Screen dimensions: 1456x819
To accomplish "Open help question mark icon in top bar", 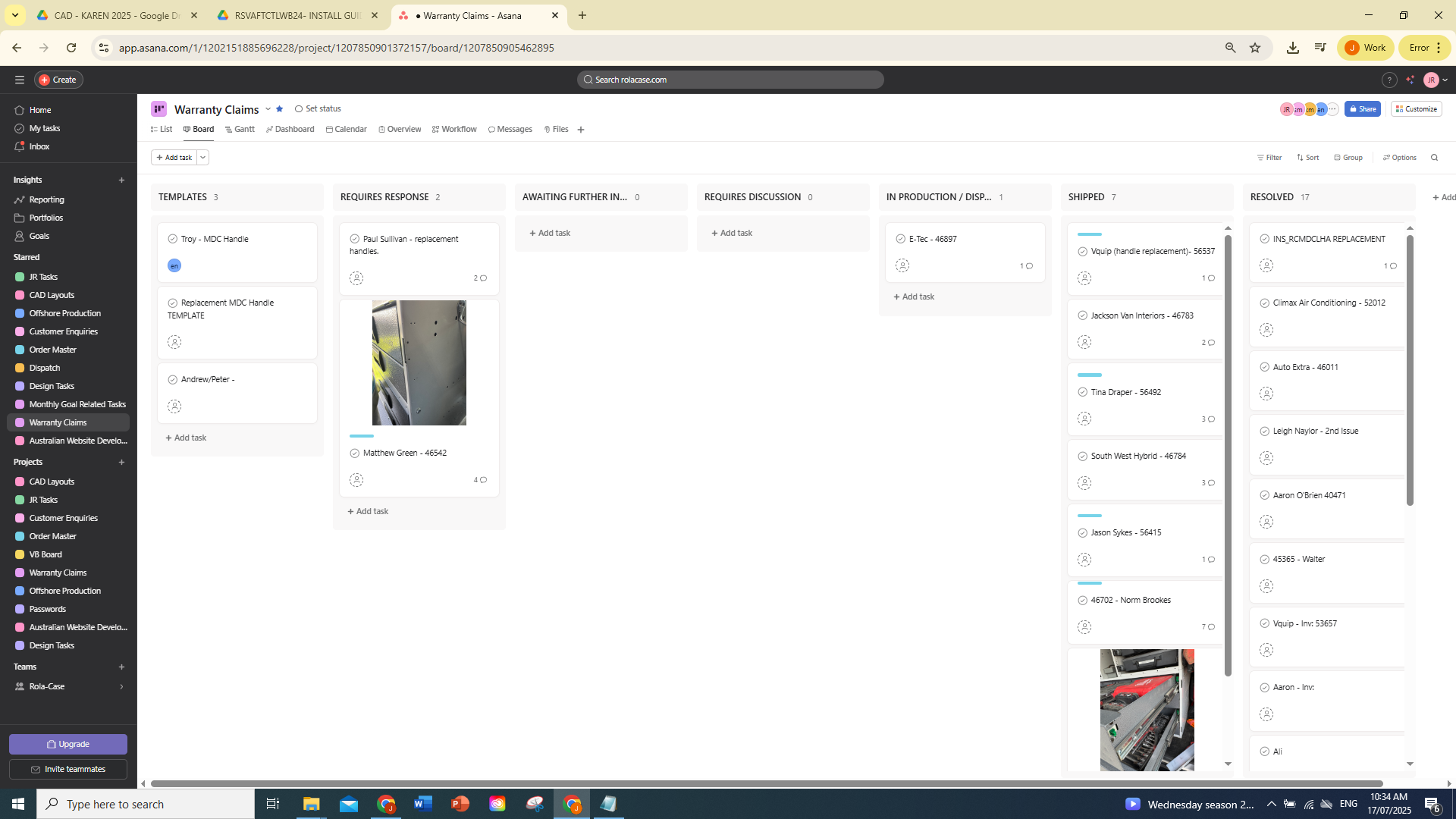I will coord(1389,80).
